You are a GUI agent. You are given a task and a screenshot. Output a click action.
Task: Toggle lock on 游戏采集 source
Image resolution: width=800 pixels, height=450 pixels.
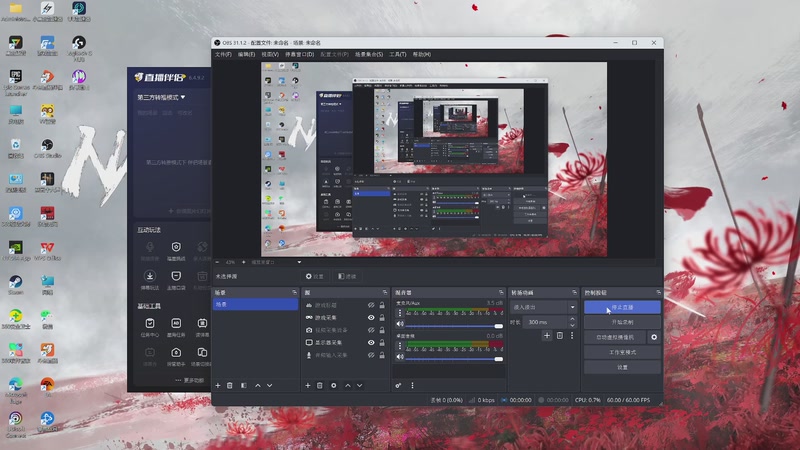tap(382, 317)
